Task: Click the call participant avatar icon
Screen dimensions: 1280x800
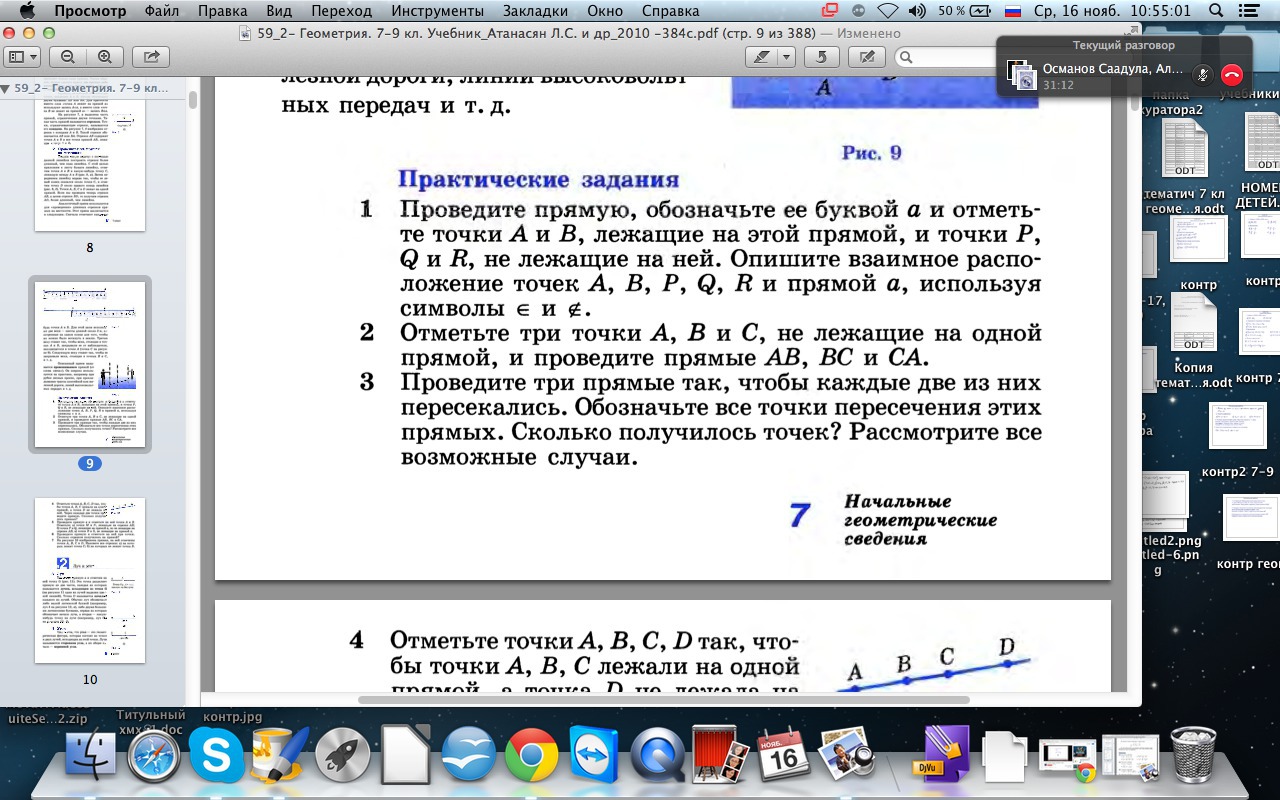Action: point(1021,74)
